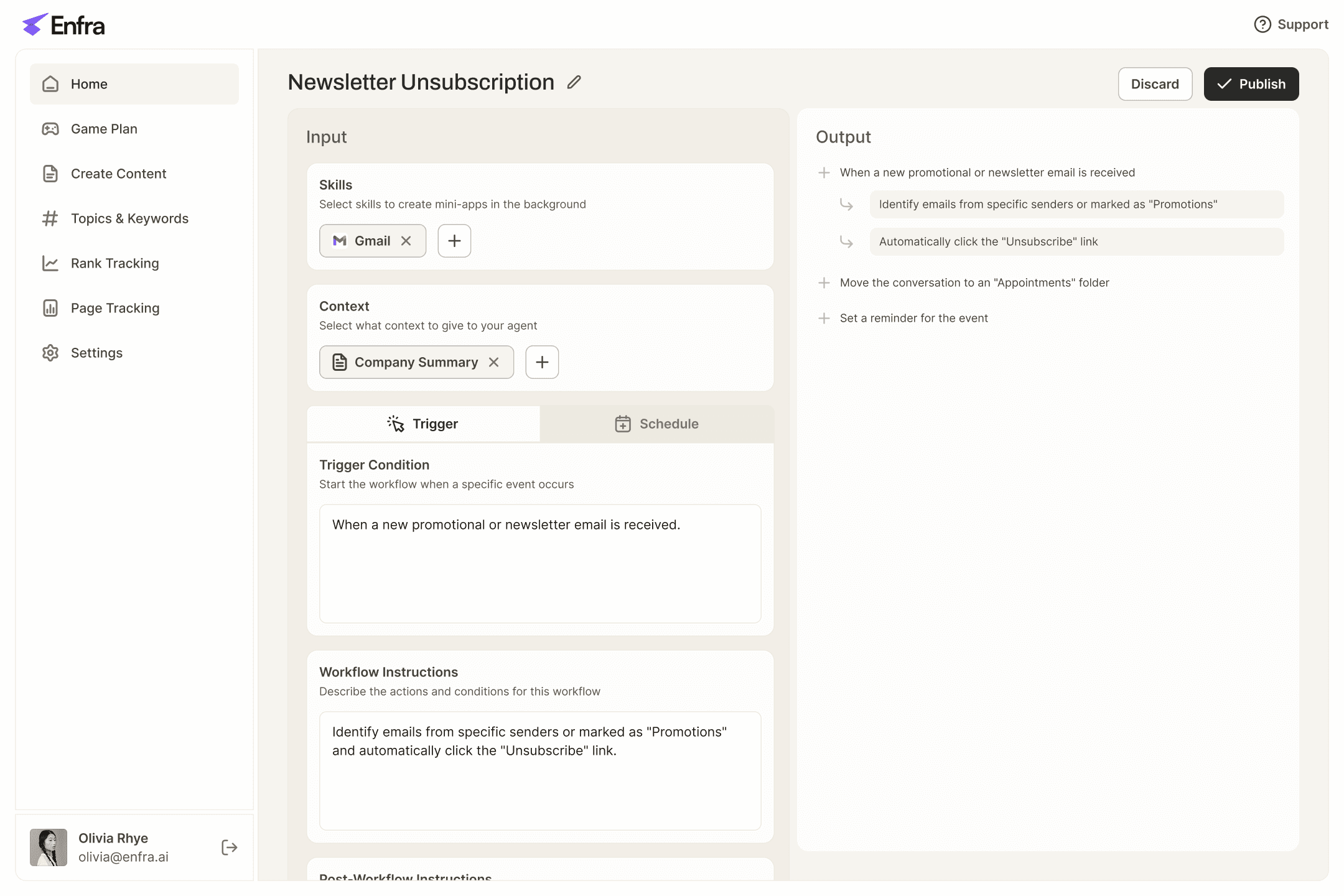Click the pencil icon to edit the title
Viewport: 1344px width, 896px height.
pyautogui.click(x=574, y=82)
